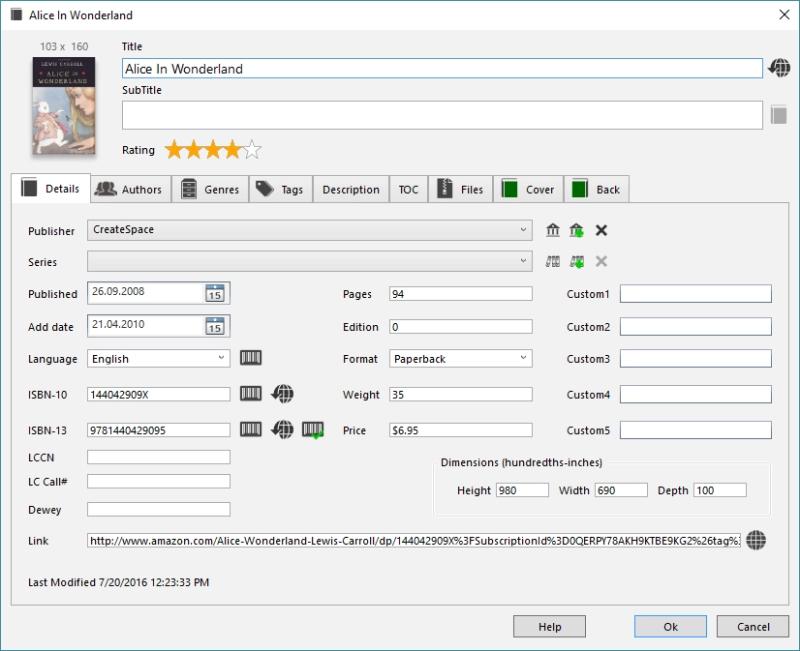Click the Depth dimension field
The image size is (800, 651).
click(720, 490)
